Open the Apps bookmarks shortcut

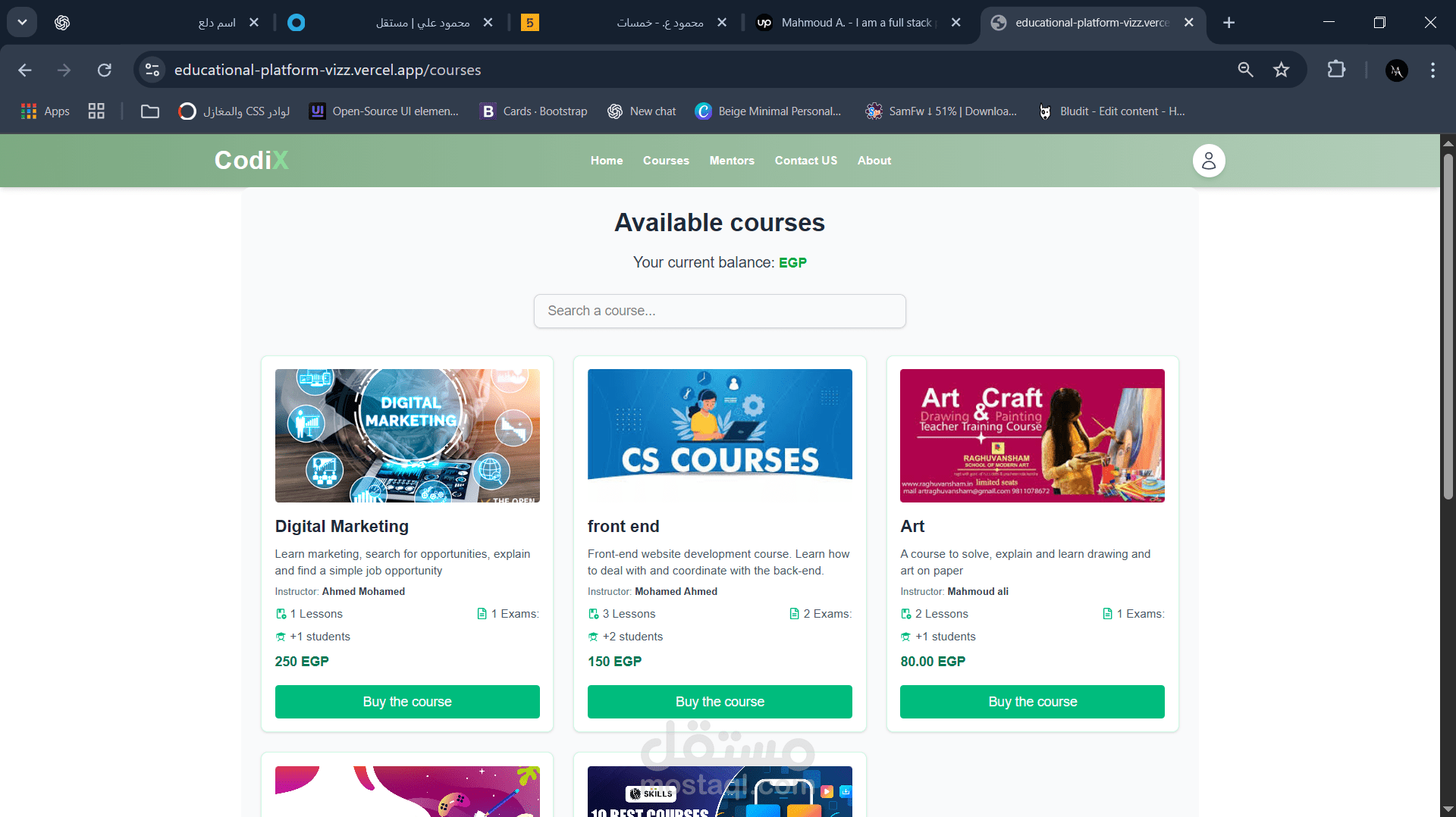pos(45,111)
